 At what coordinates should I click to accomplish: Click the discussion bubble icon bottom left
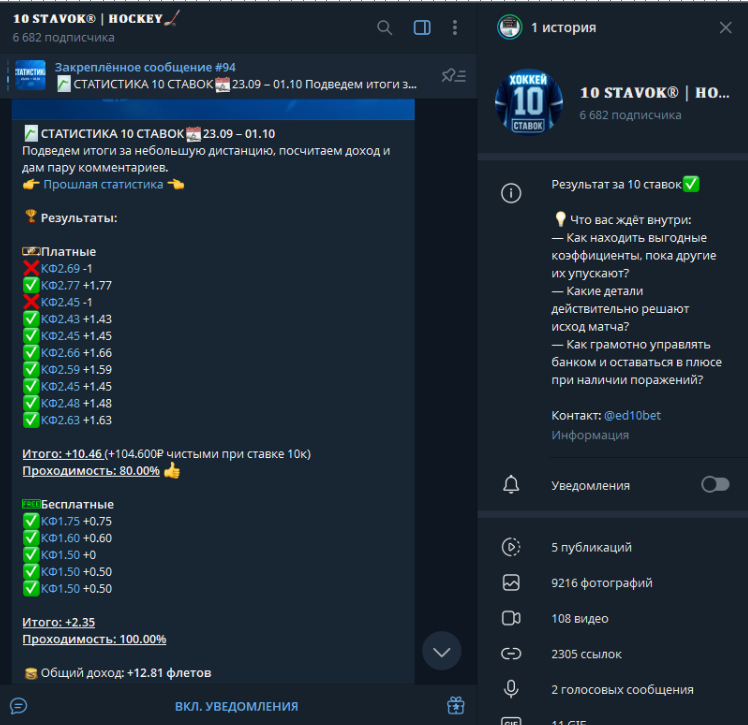(x=18, y=705)
